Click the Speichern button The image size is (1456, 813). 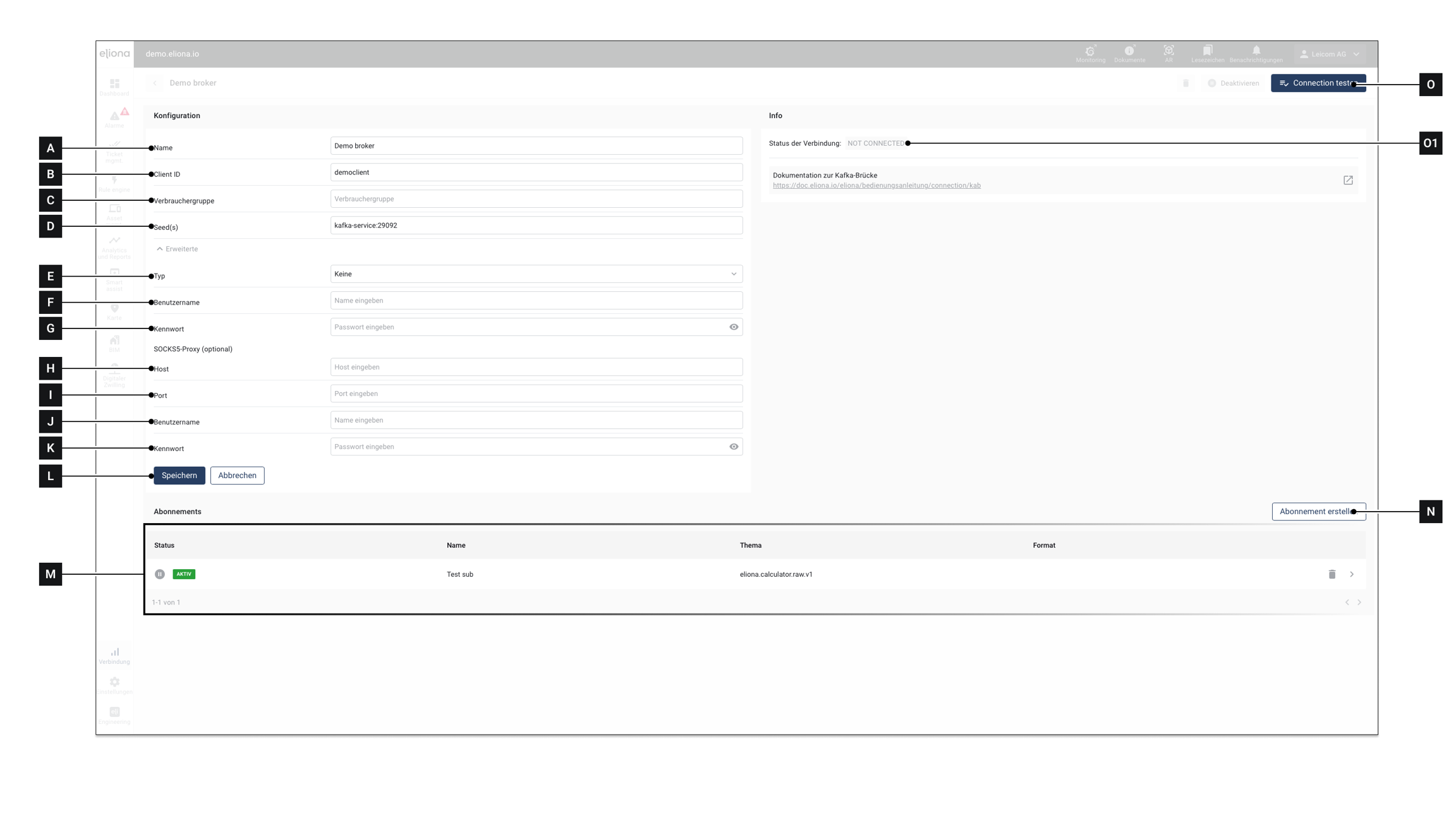pyautogui.click(x=179, y=476)
